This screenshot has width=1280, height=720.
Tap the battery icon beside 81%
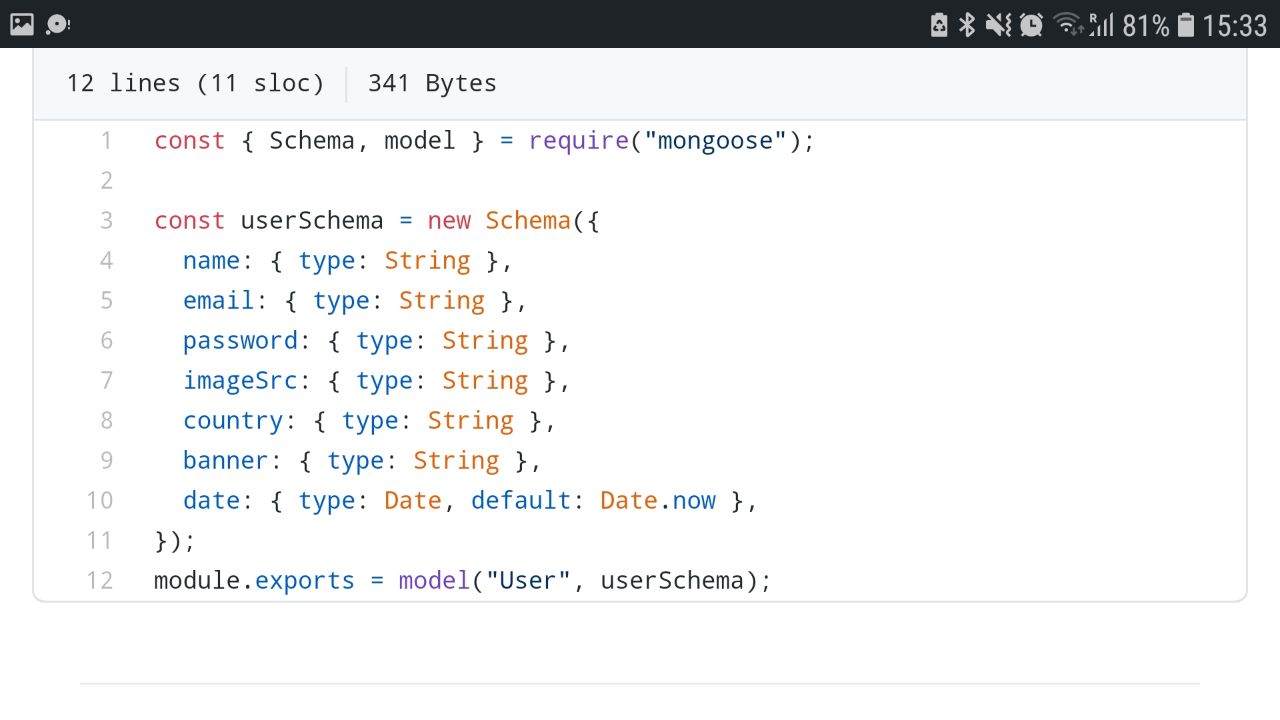pyautogui.click(x=1186, y=24)
